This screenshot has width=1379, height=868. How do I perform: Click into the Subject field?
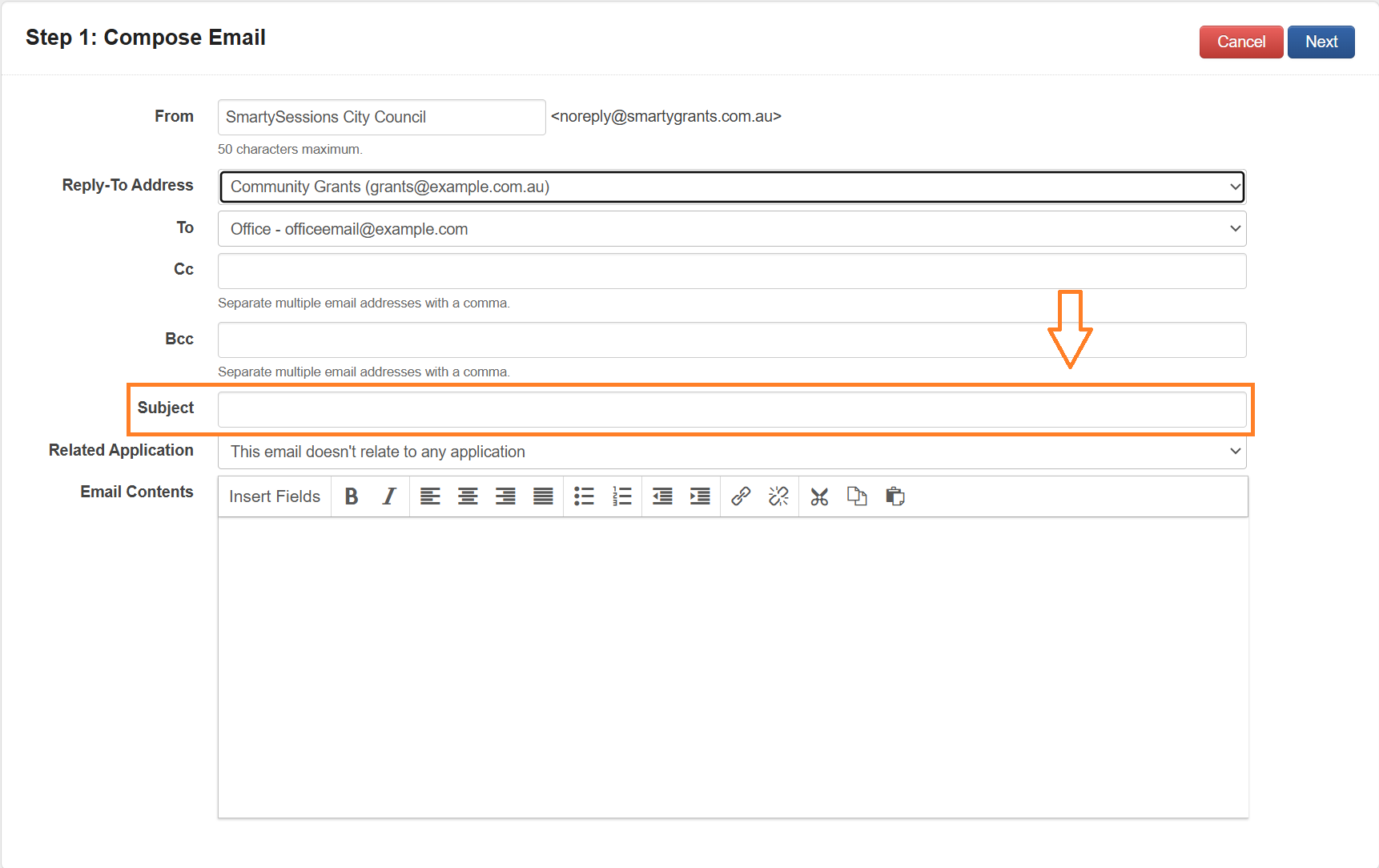[732, 409]
